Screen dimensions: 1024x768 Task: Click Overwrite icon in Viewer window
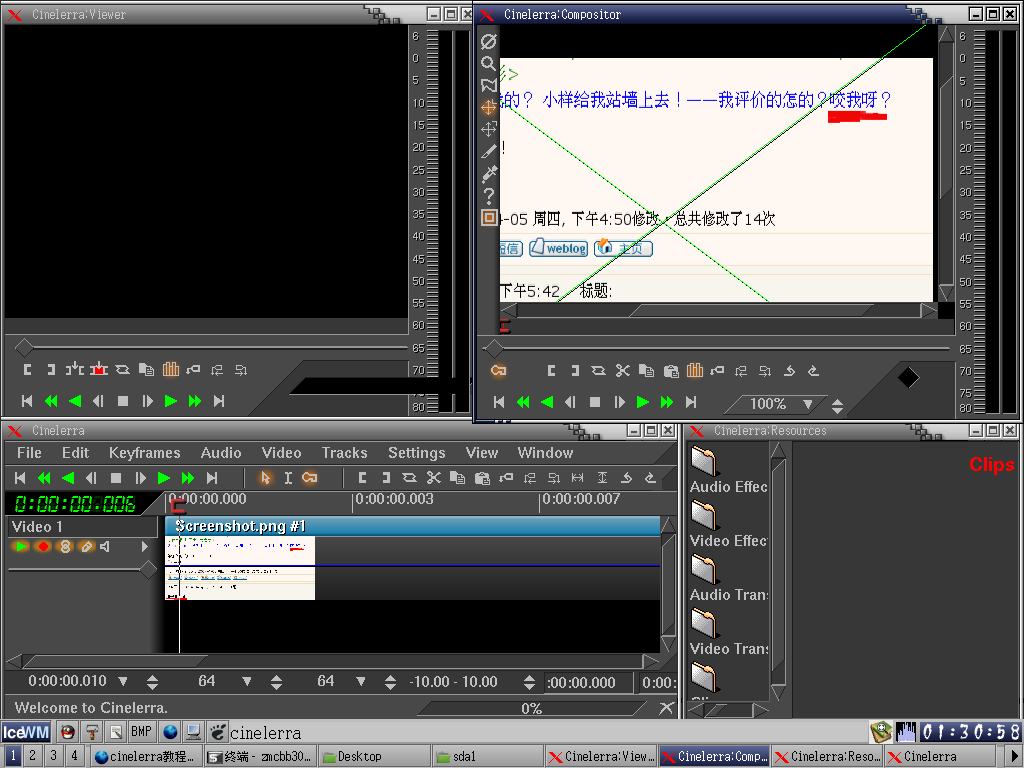tap(99, 370)
